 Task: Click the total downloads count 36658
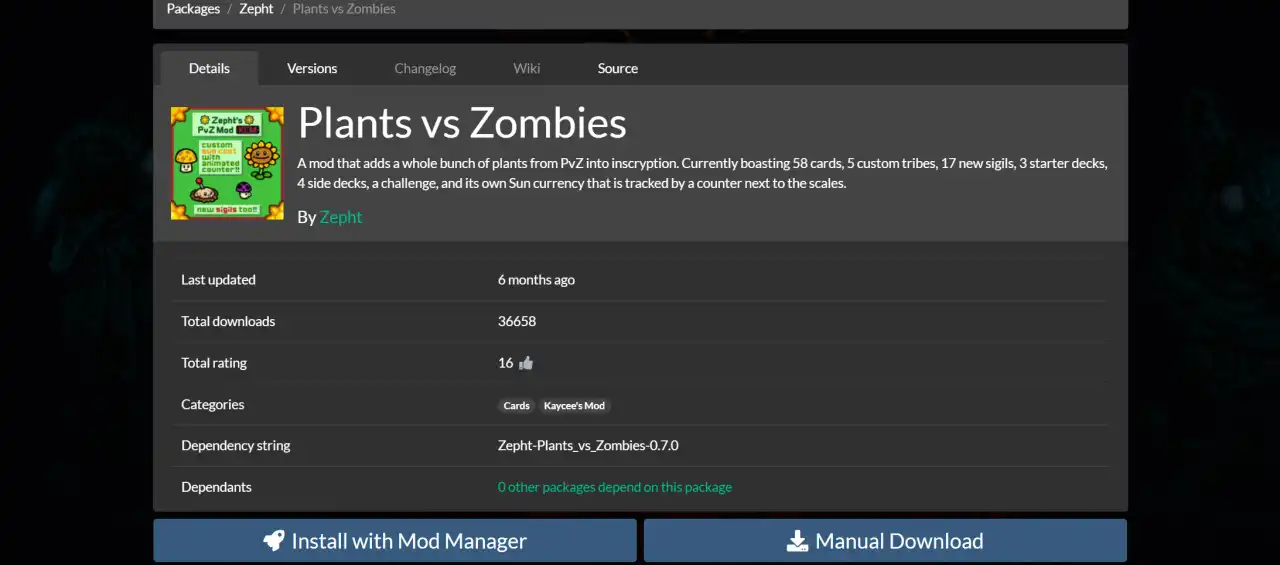point(517,321)
